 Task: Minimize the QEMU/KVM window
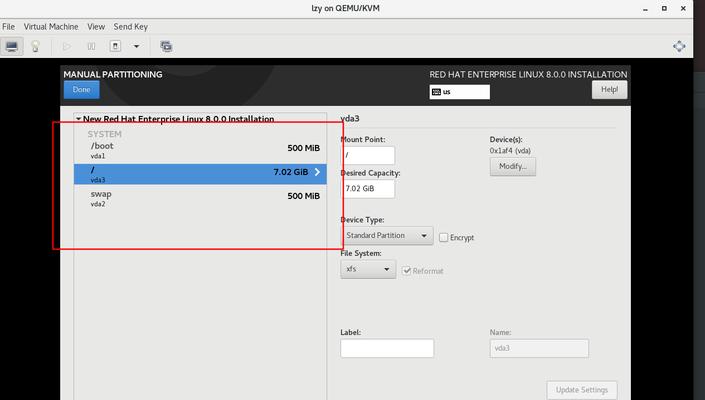click(646, 9)
